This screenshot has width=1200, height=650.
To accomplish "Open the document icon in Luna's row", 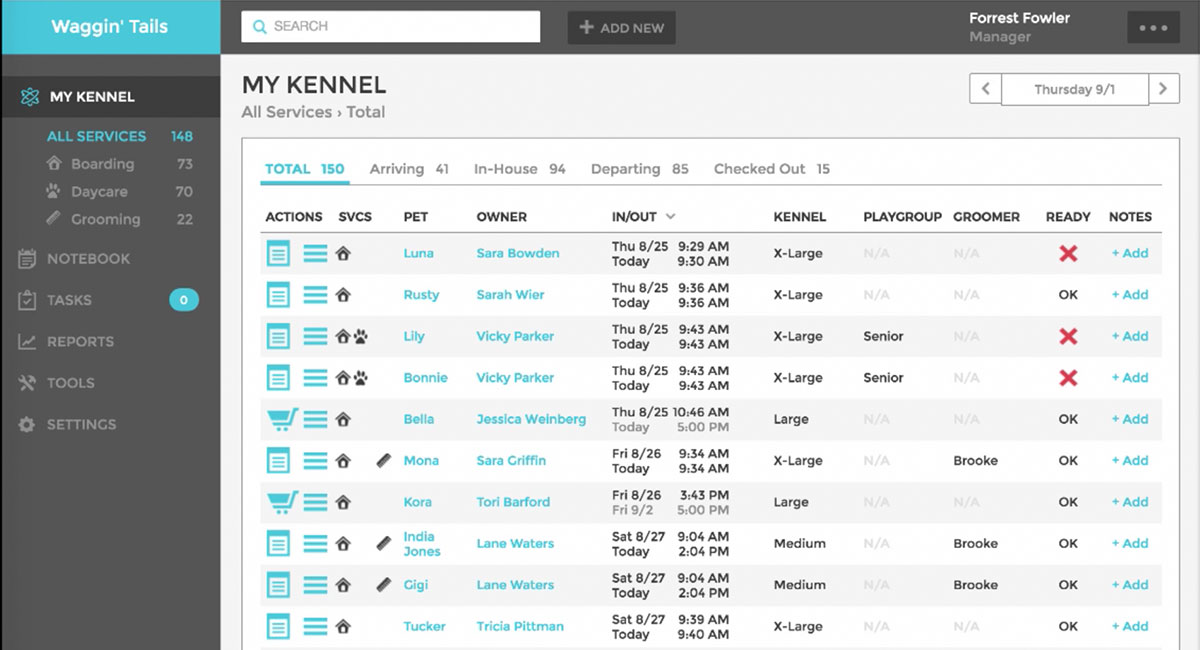I will point(278,254).
